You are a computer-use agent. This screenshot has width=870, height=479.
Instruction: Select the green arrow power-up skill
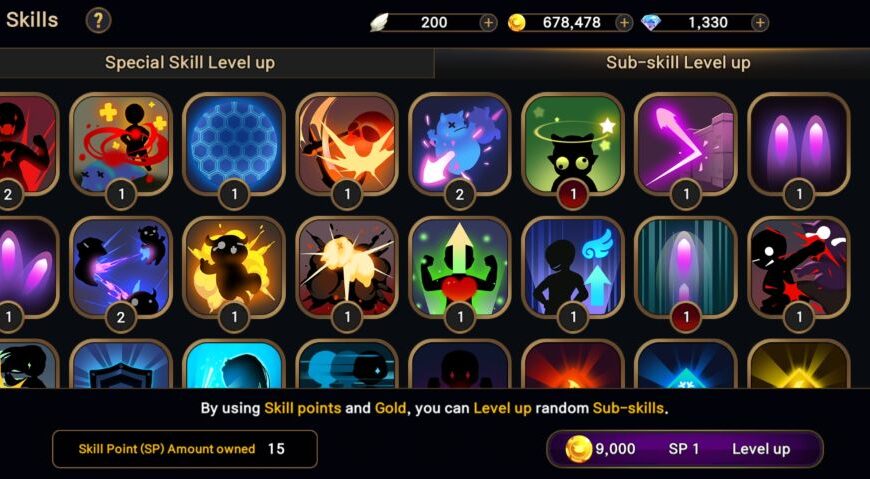[460, 268]
